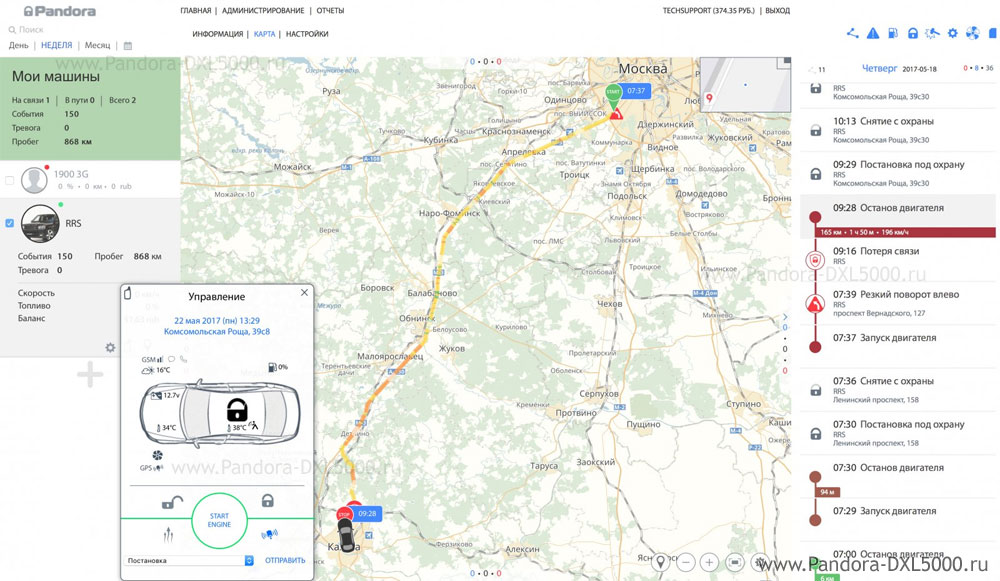Click TECHSUPPORT account balance link

(708, 11)
